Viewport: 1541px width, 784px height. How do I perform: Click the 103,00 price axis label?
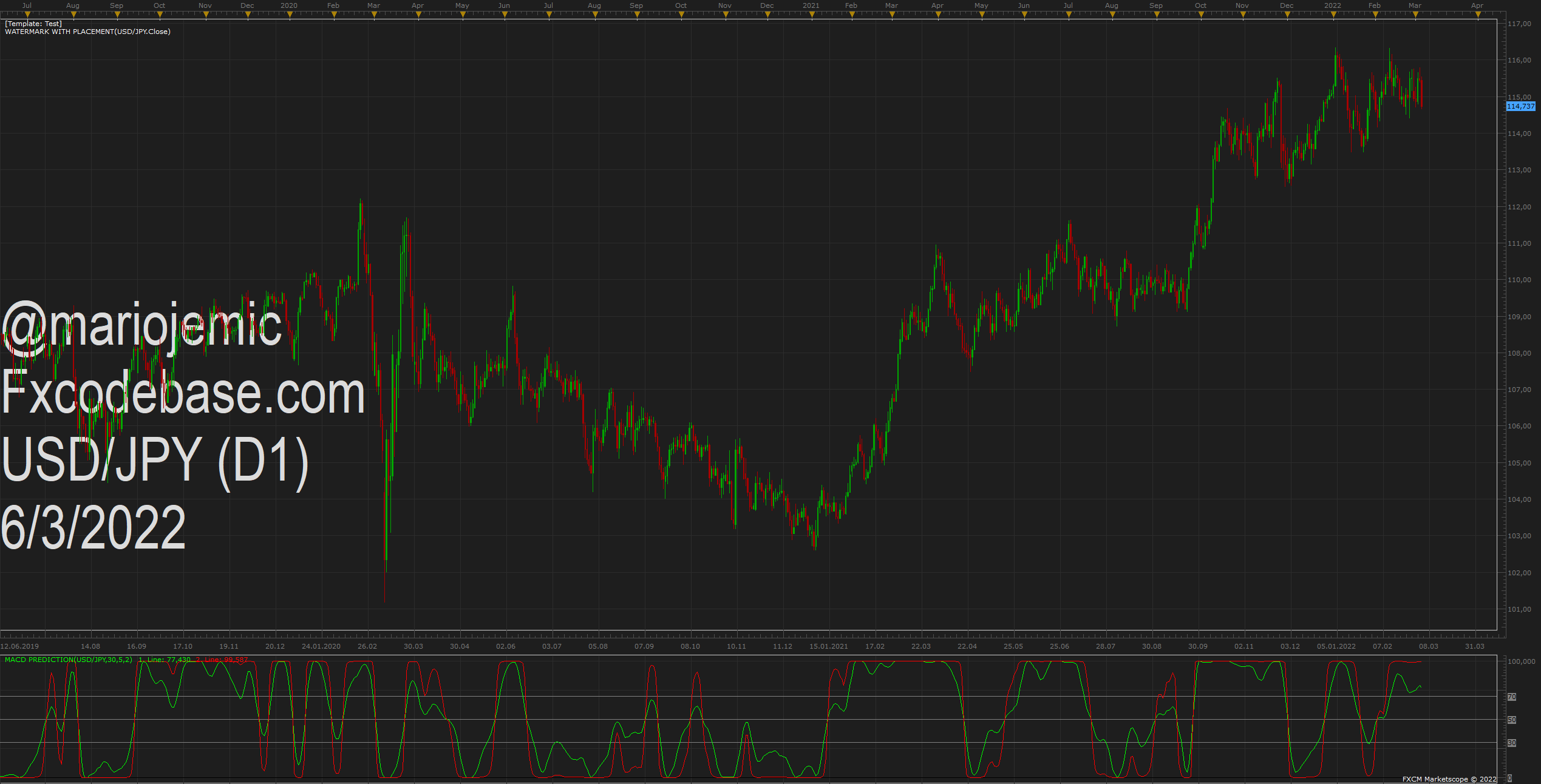pyautogui.click(x=1520, y=536)
